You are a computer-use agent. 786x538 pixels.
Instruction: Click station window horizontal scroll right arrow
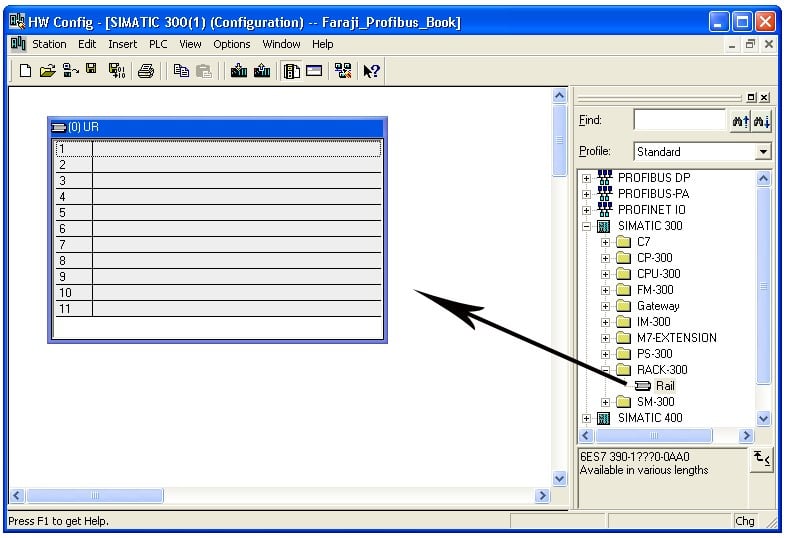click(x=542, y=496)
